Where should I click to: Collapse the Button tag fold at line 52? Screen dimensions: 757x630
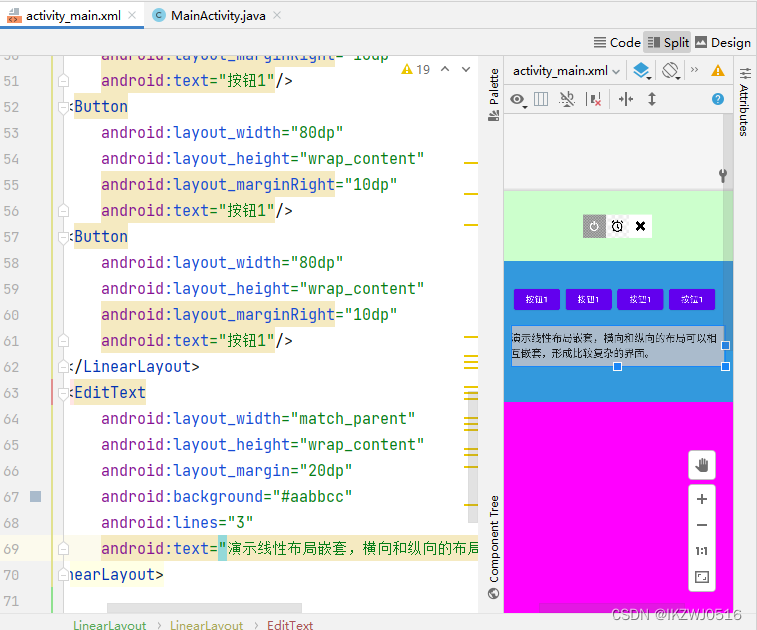[x=63, y=107]
